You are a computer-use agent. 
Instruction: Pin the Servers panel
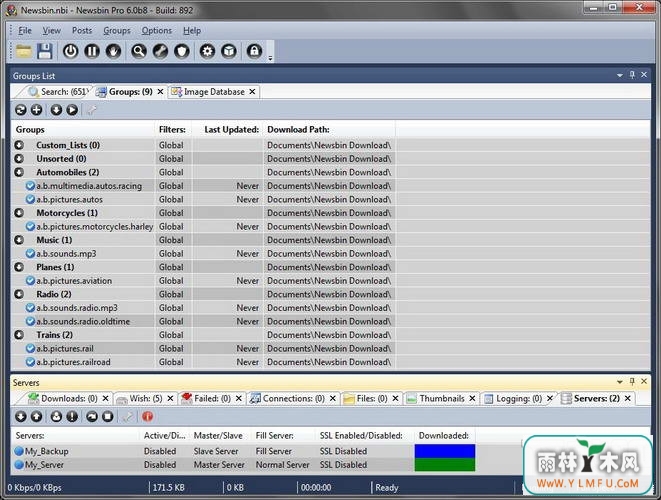[x=632, y=382]
